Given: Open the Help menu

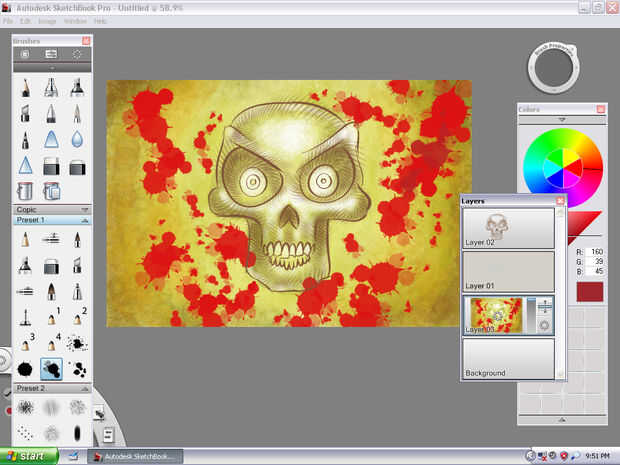Looking at the screenshot, I should pos(100,21).
